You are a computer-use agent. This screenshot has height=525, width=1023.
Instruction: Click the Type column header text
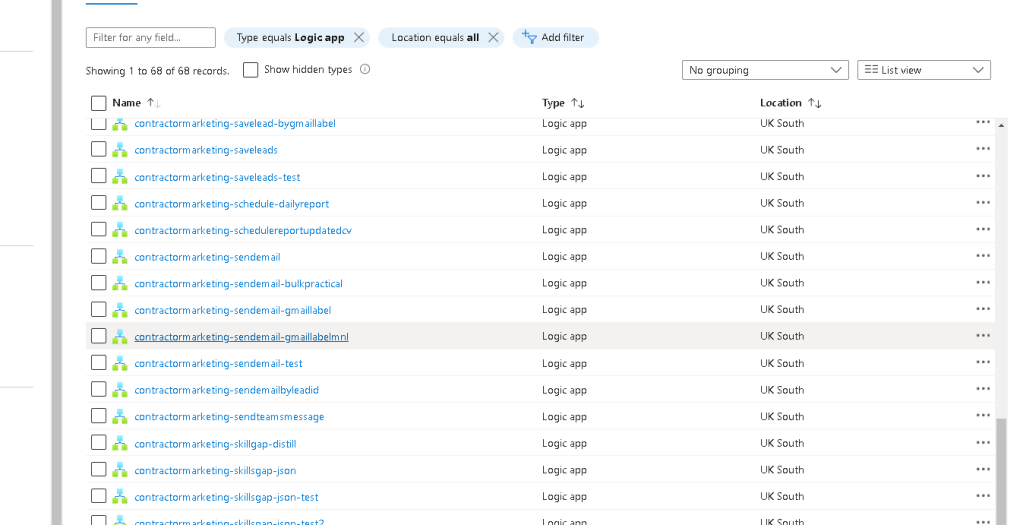tap(553, 103)
